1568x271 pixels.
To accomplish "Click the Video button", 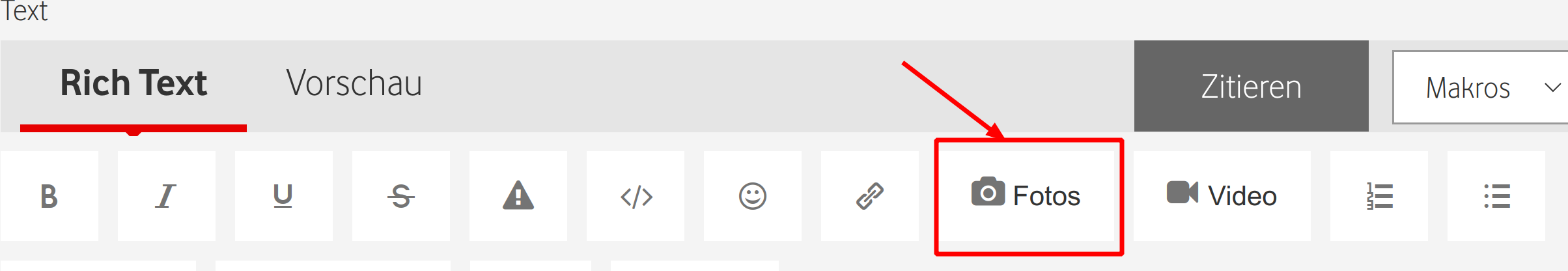I will (1222, 196).
